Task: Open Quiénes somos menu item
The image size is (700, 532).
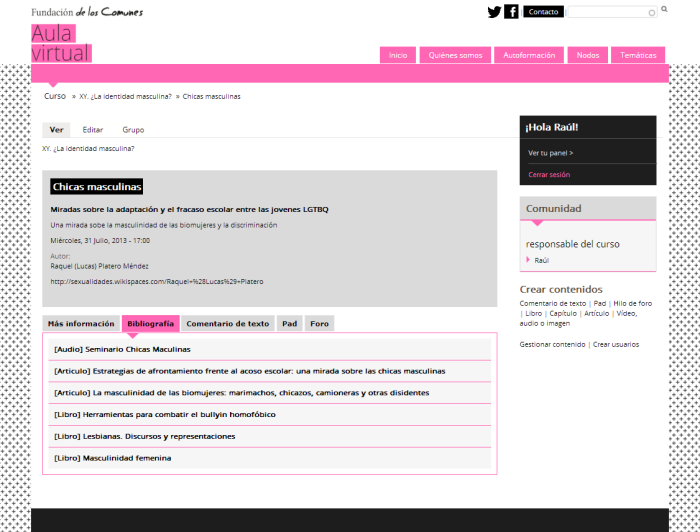Action: [455, 55]
